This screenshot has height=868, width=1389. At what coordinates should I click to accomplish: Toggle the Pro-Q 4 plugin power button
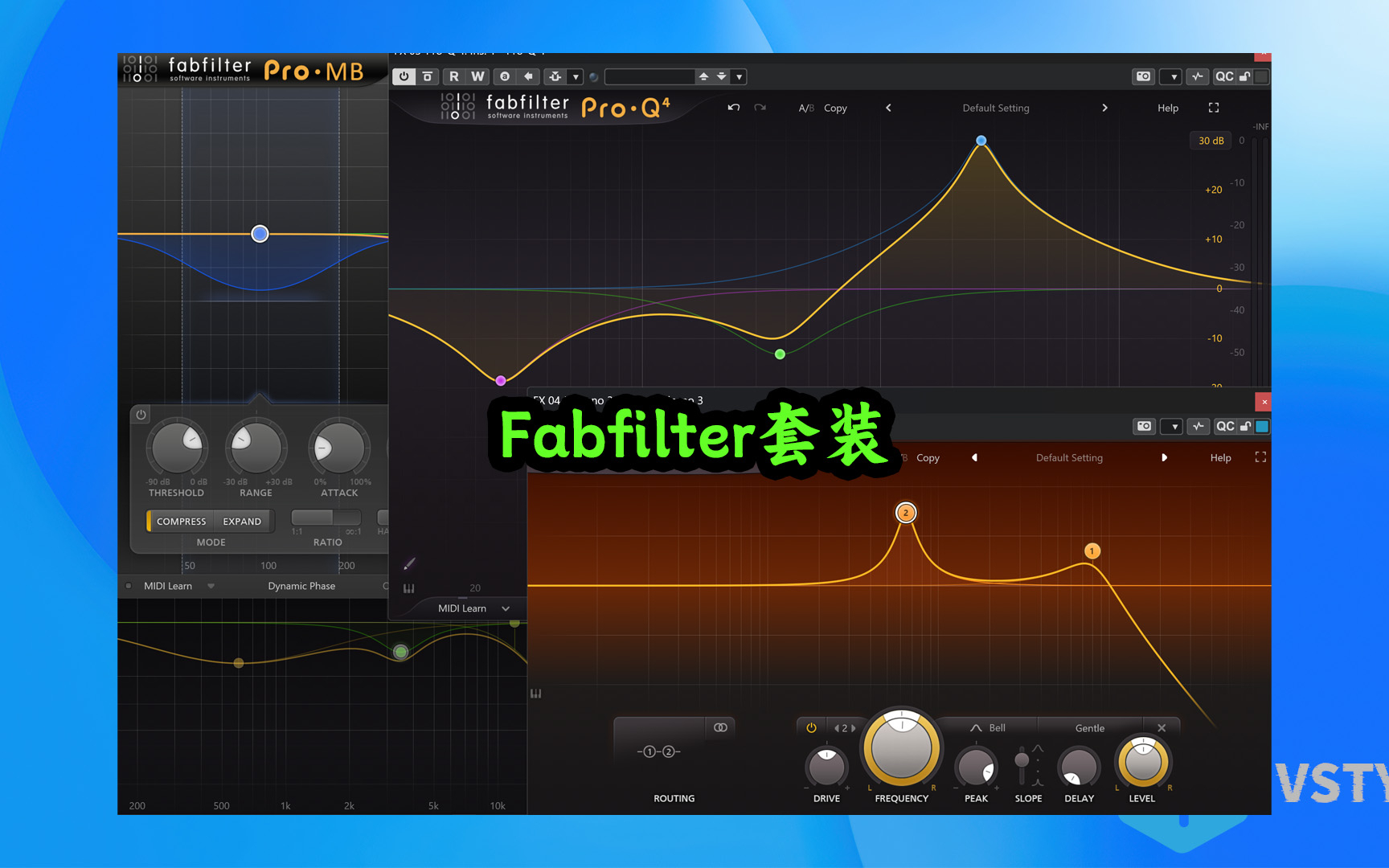coord(404,76)
